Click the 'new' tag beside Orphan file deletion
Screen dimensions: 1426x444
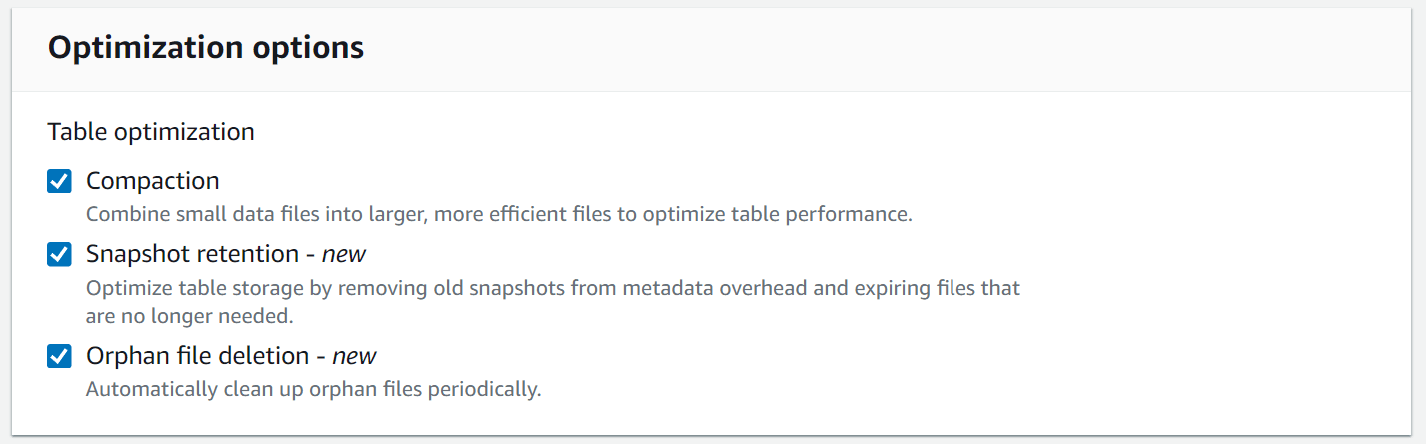[x=354, y=356]
